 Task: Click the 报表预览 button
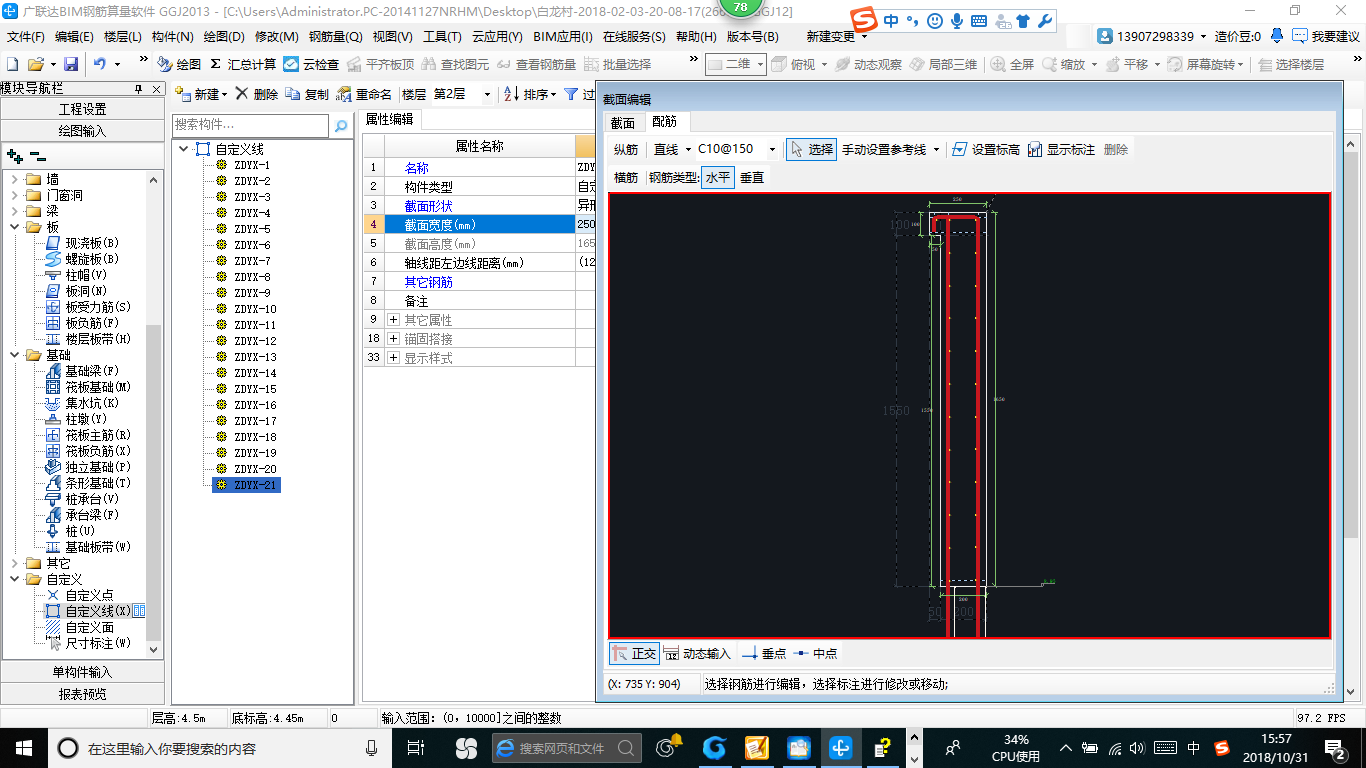(82, 694)
